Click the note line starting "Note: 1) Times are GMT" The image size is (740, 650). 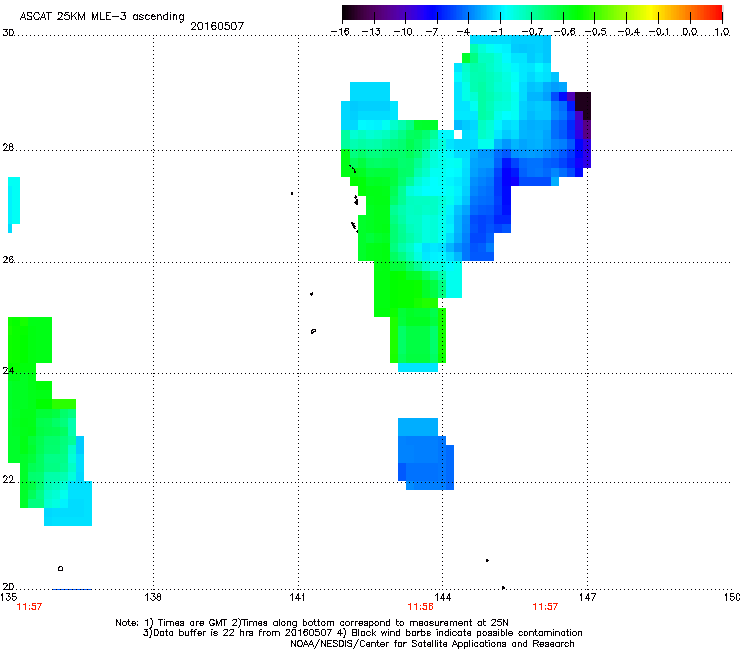pos(312,623)
